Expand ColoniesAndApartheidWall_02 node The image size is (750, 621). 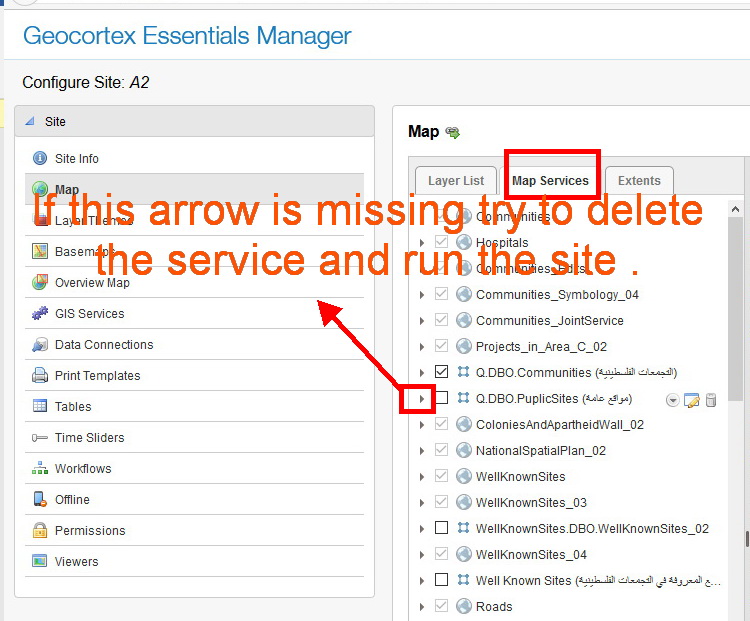(421, 425)
